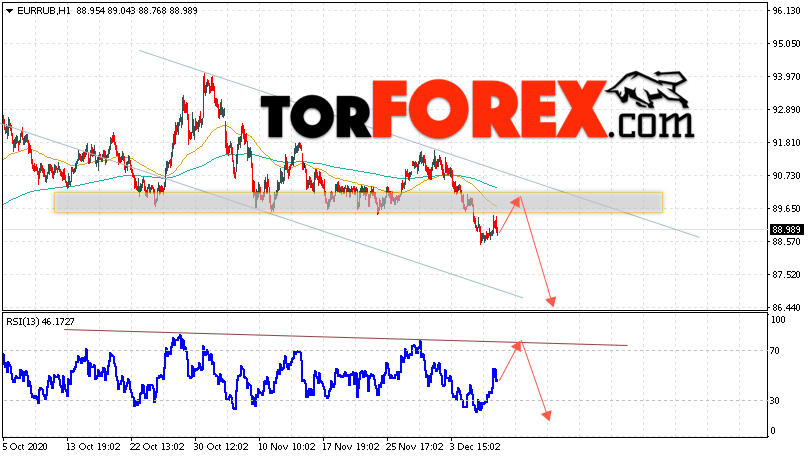Viewport: 808px width, 458px height.
Task: Click the 3 Dec 15:02 time label
Action: click(x=476, y=446)
